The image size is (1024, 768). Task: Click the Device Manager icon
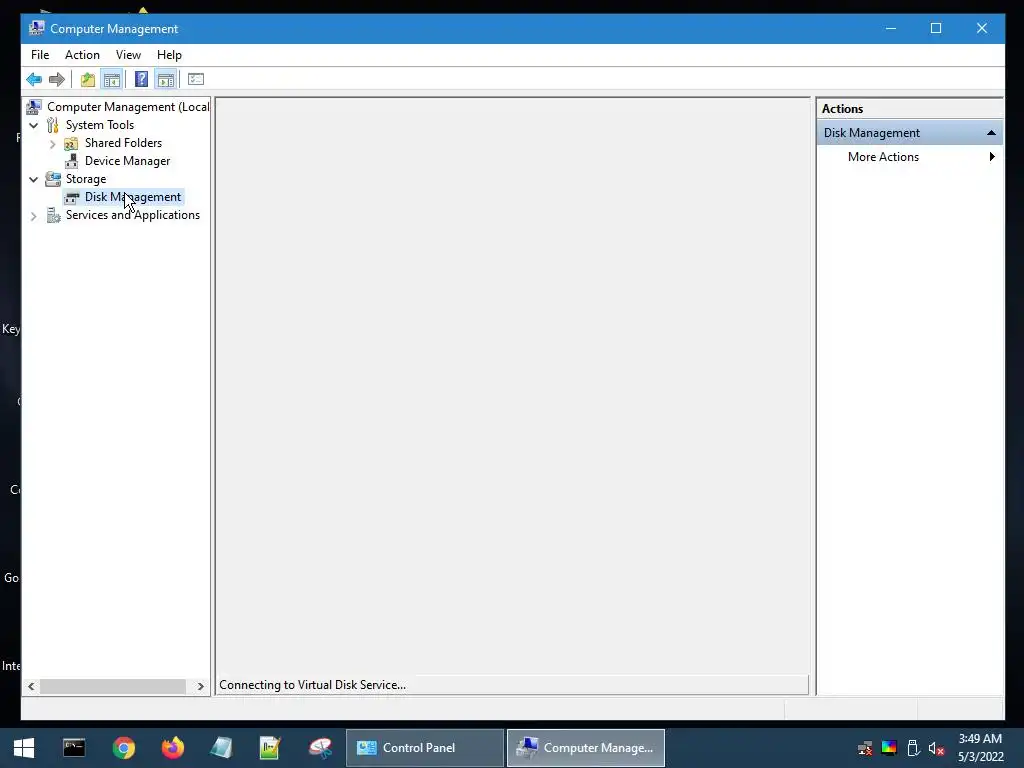coord(71,161)
